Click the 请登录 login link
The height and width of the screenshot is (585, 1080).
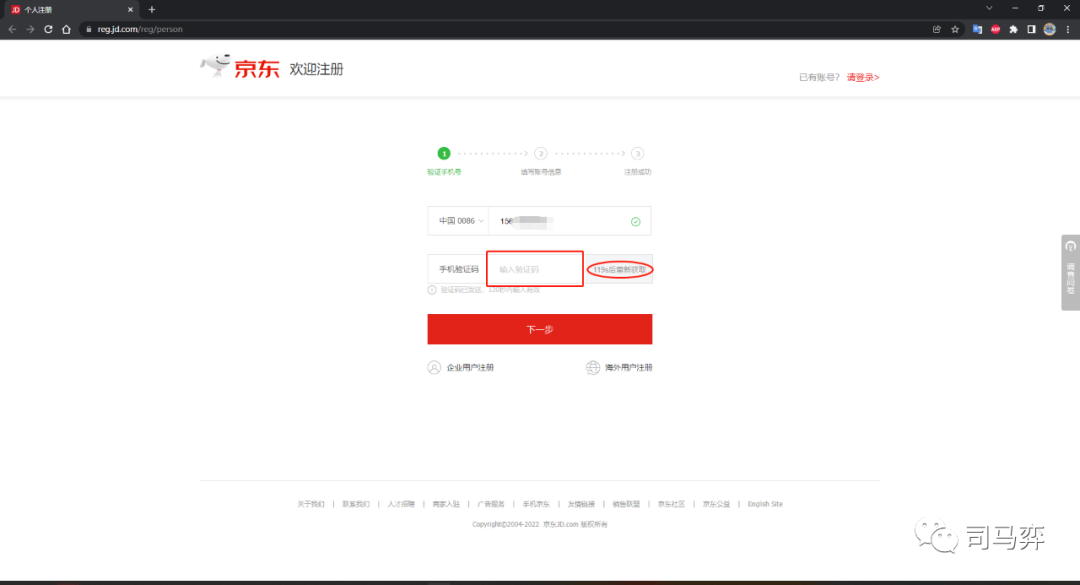(862, 77)
